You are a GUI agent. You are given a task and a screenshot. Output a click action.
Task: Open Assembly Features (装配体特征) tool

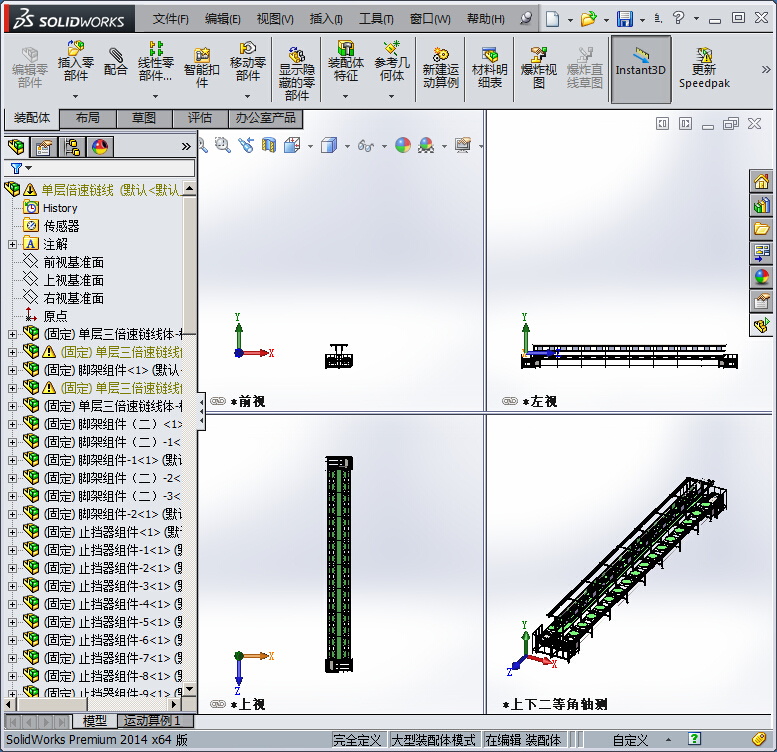tap(345, 62)
